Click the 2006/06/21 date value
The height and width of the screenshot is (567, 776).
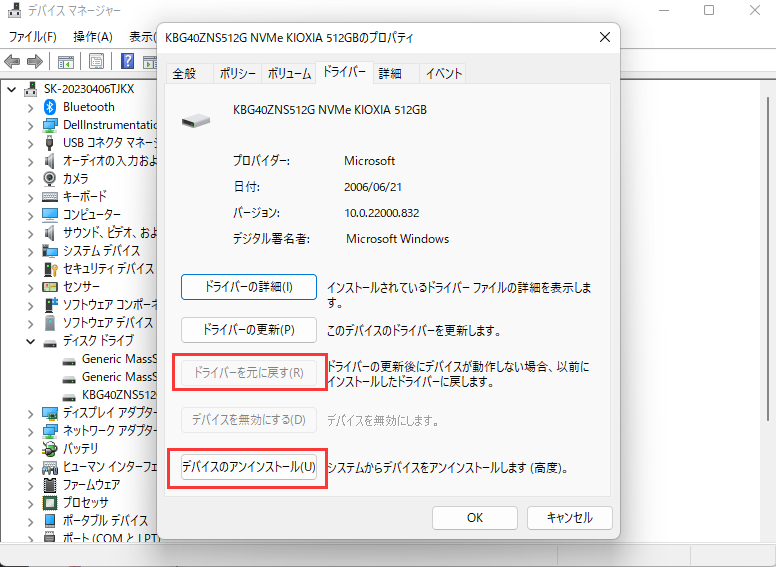click(x=373, y=187)
